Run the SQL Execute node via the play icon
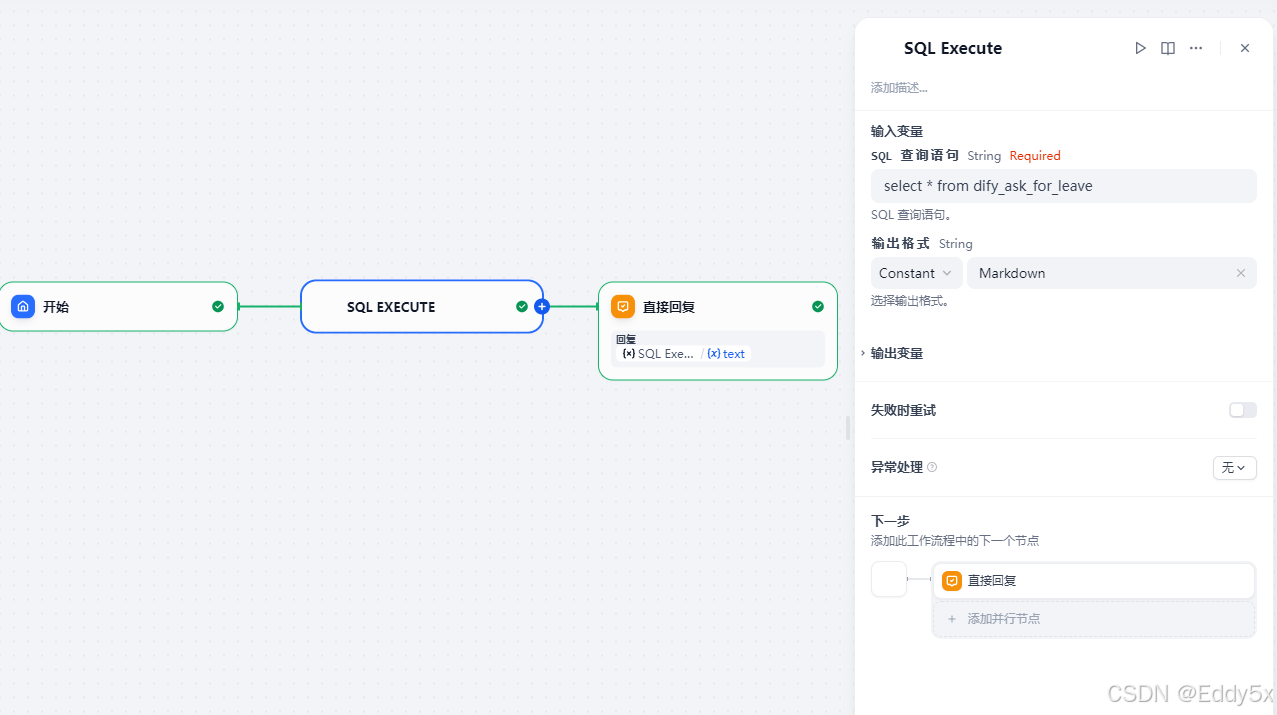Screen dimensions: 1277x715 point(1140,47)
